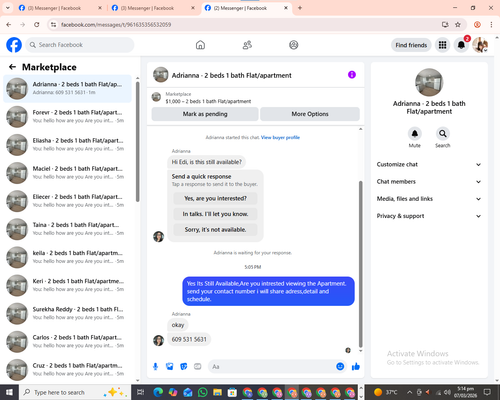Search the conversation using the magnifier icon
Image resolution: width=500 pixels, height=400 pixels.
click(x=443, y=134)
